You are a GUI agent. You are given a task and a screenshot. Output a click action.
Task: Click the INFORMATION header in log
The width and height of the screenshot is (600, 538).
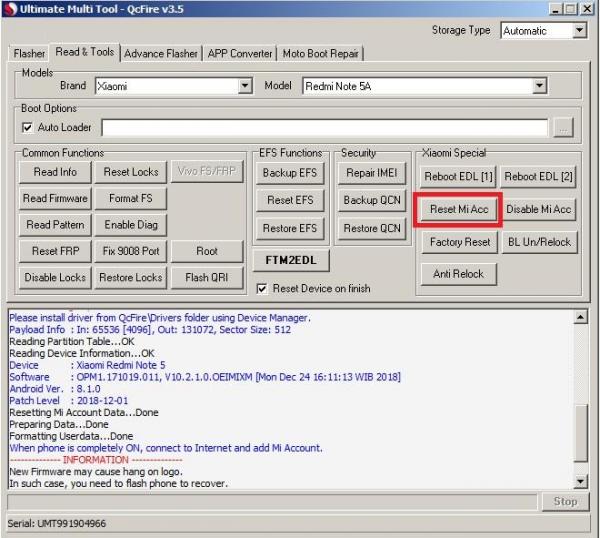pyautogui.click(x=96, y=460)
